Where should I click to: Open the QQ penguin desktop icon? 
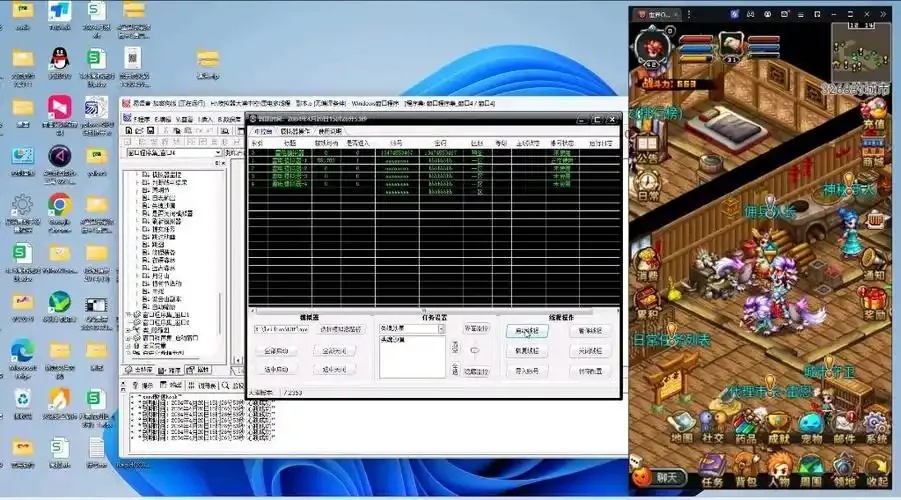pyautogui.click(x=59, y=63)
